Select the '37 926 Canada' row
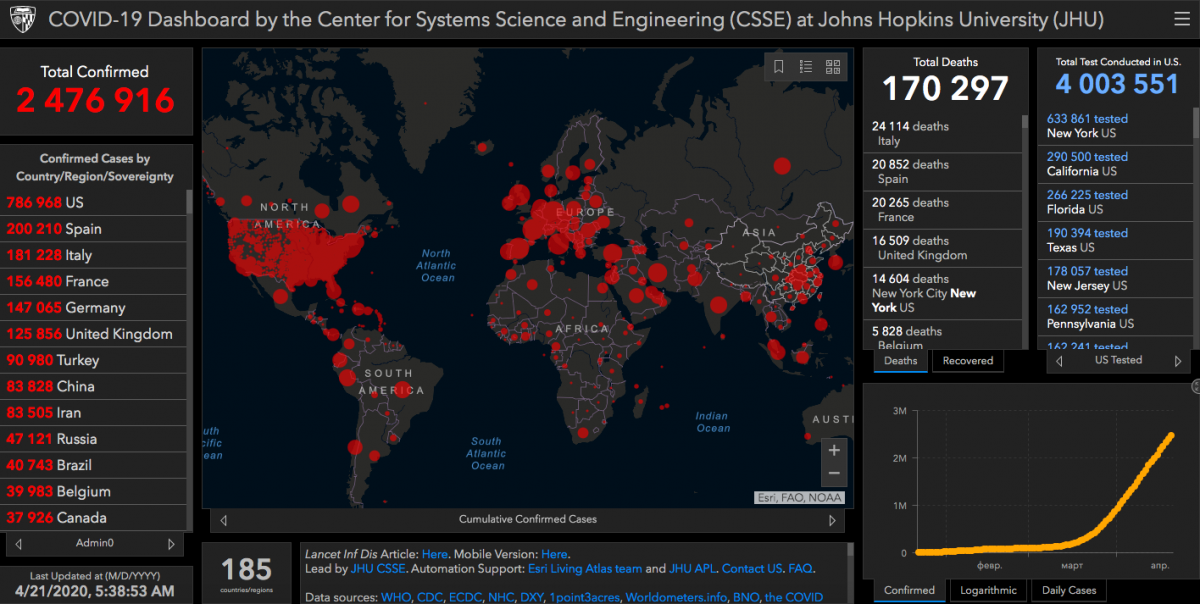 [x=95, y=518]
